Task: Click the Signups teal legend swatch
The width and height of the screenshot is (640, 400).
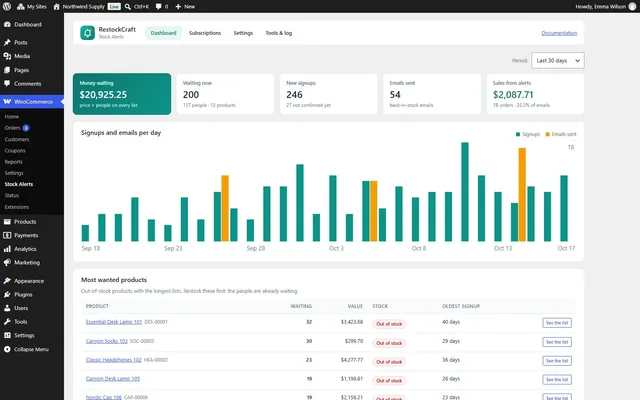Action: (x=518, y=134)
